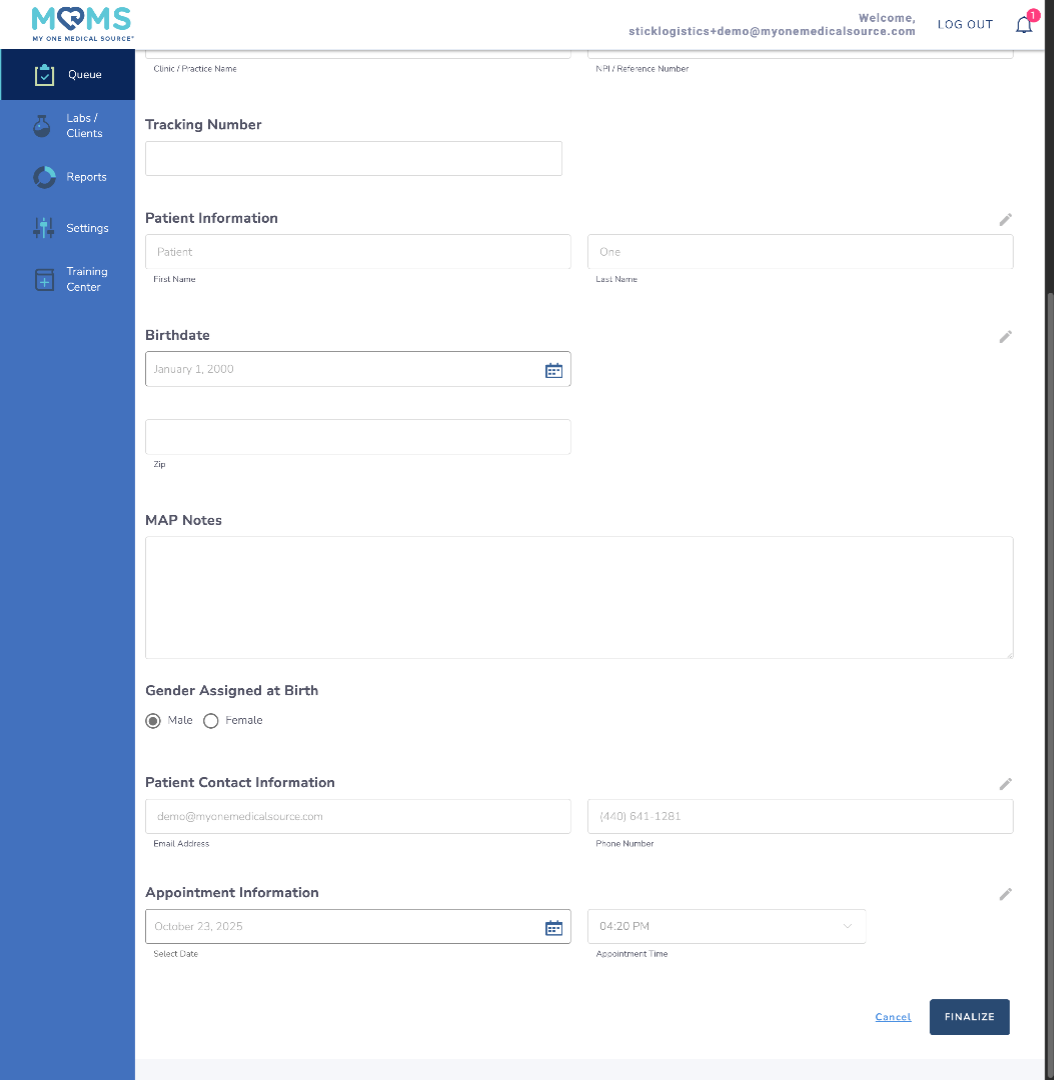
Task: Select the Female gender radio button
Action: (211, 720)
